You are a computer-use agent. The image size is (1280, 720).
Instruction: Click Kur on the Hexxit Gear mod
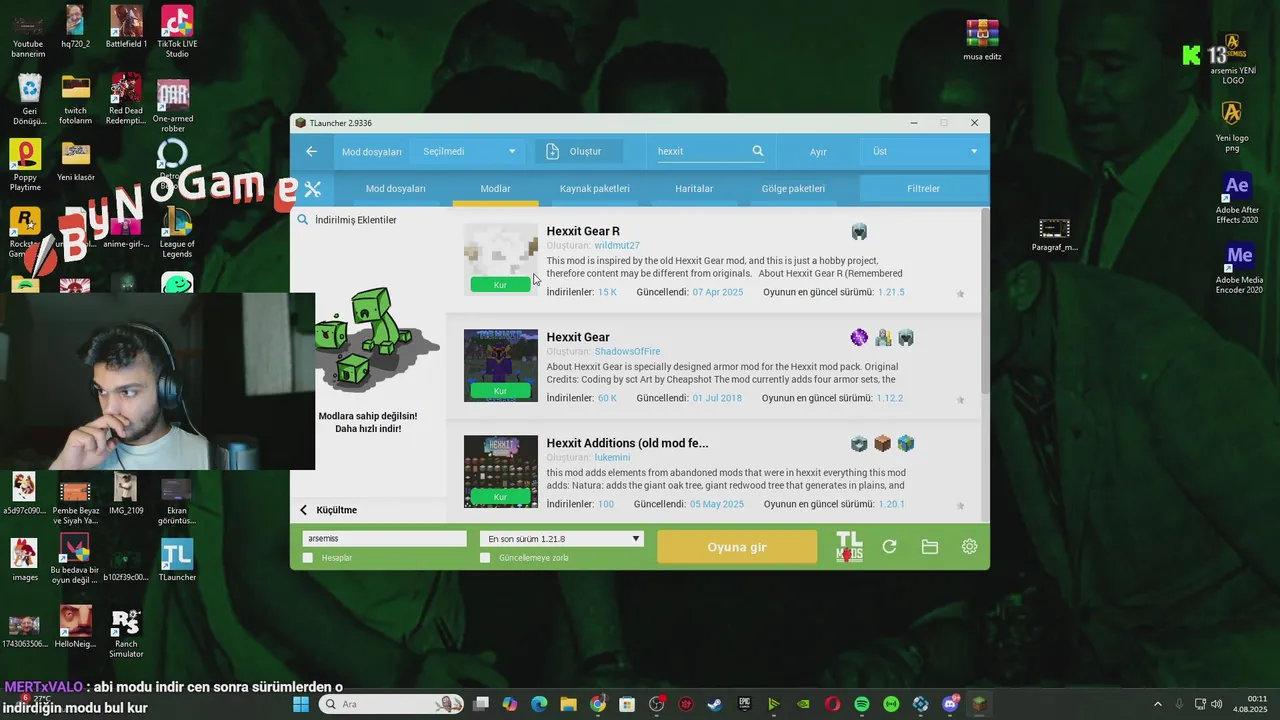pyautogui.click(x=500, y=391)
